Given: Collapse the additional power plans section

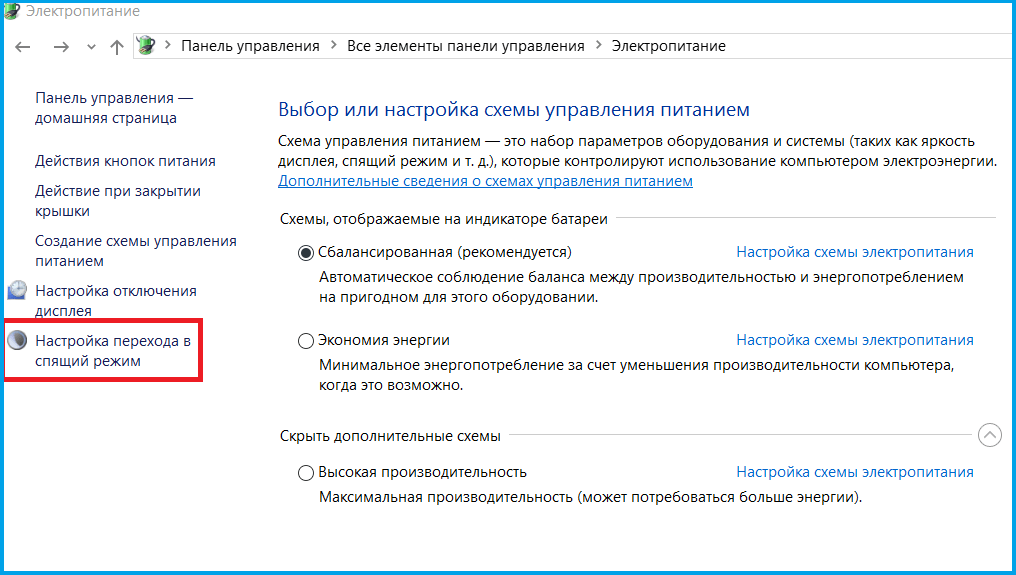Looking at the screenshot, I should click(x=989, y=435).
